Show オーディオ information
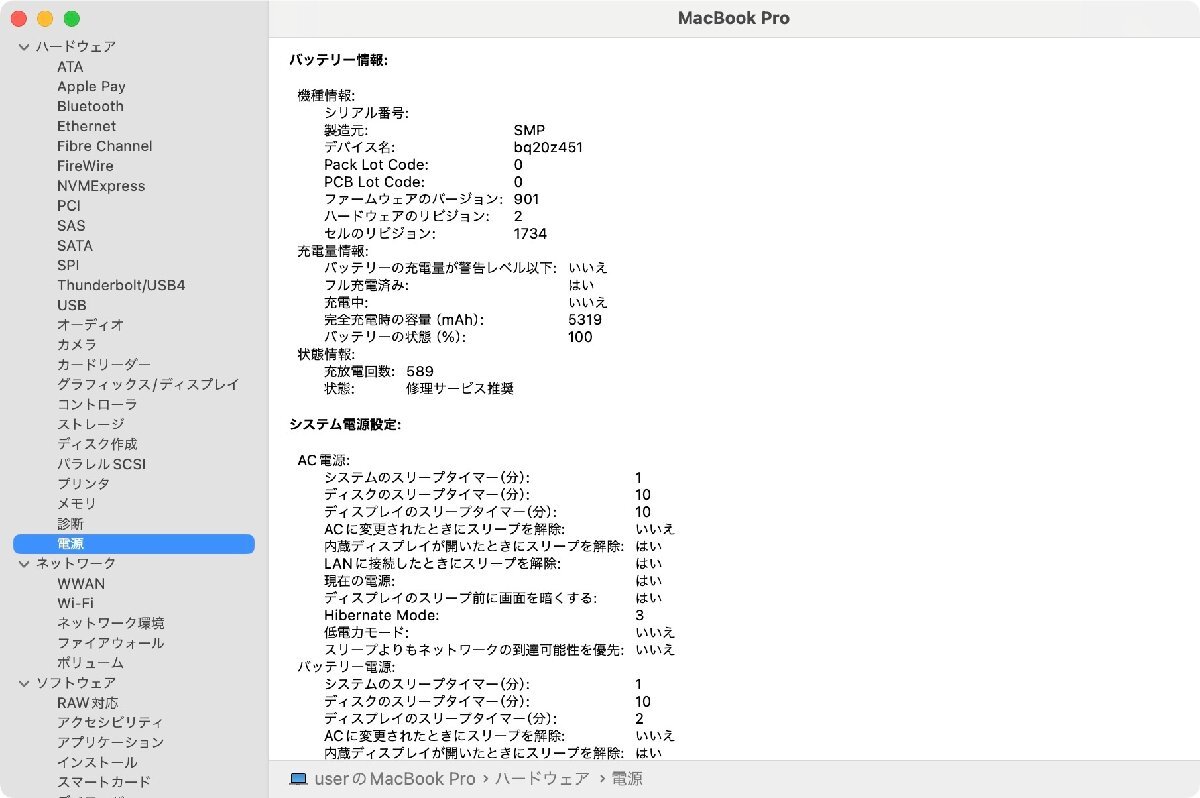This screenshot has height=798, width=1200. tap(90, 325)
